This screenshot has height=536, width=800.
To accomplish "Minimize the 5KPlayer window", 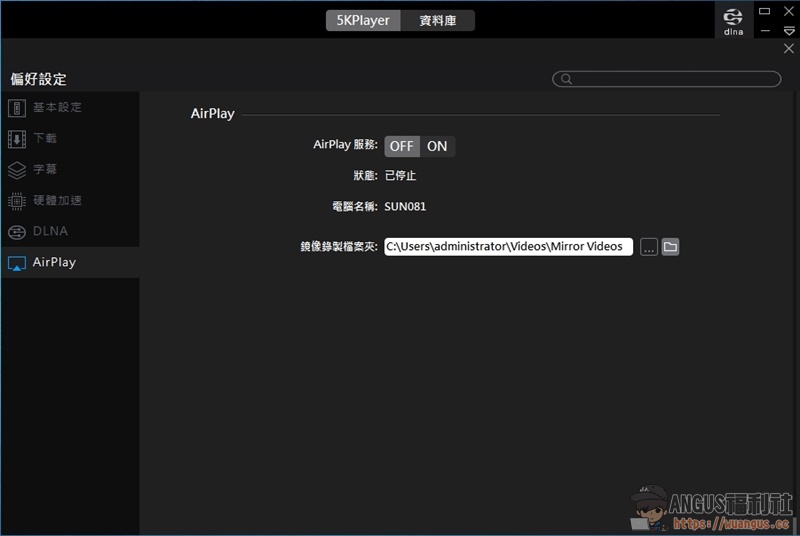I will [x=765, y=31].
